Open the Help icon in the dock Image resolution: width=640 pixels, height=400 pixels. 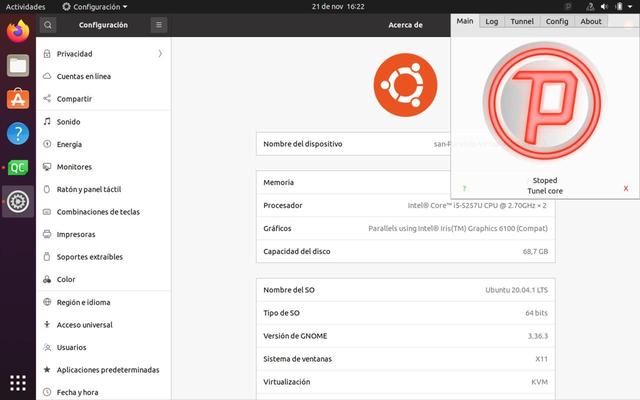pos(18,133)
